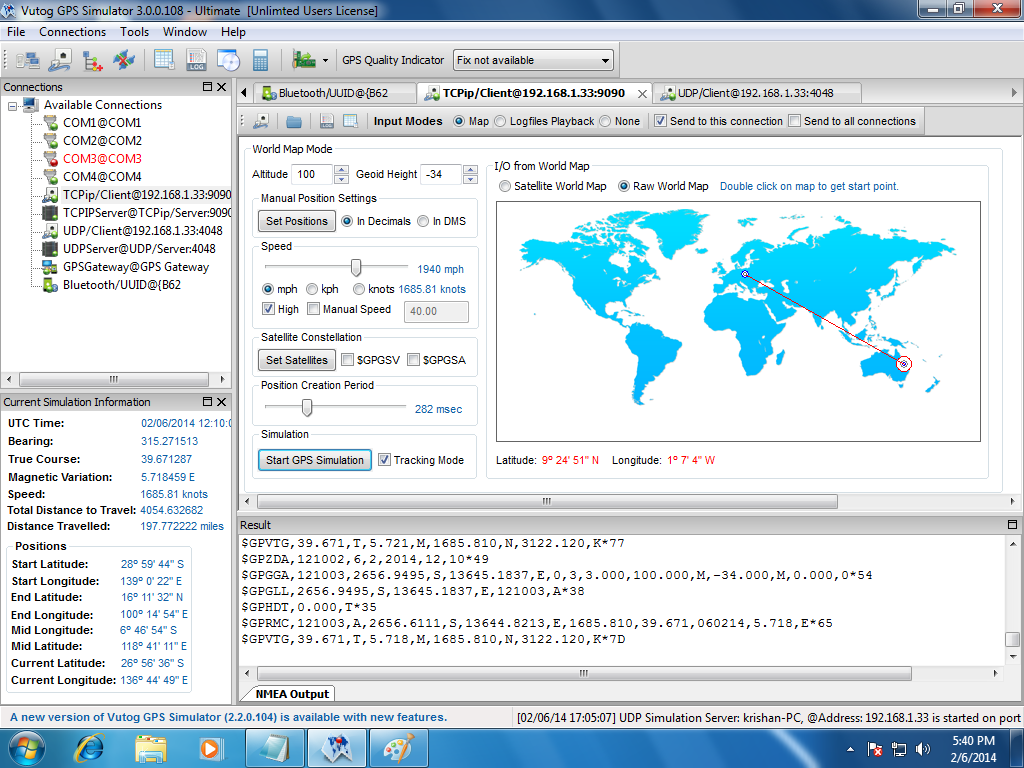Viewport: 1024px width, 768px height.
Task: Toggle Send to this connection checkbox
Action: click(660, 121)
